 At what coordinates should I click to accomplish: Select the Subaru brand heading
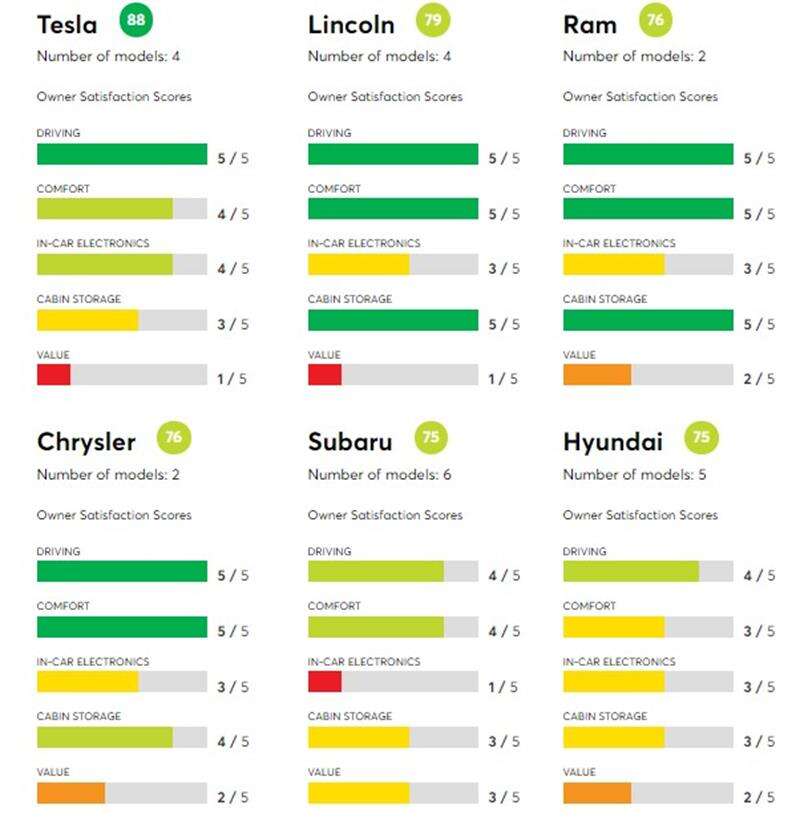350,442
